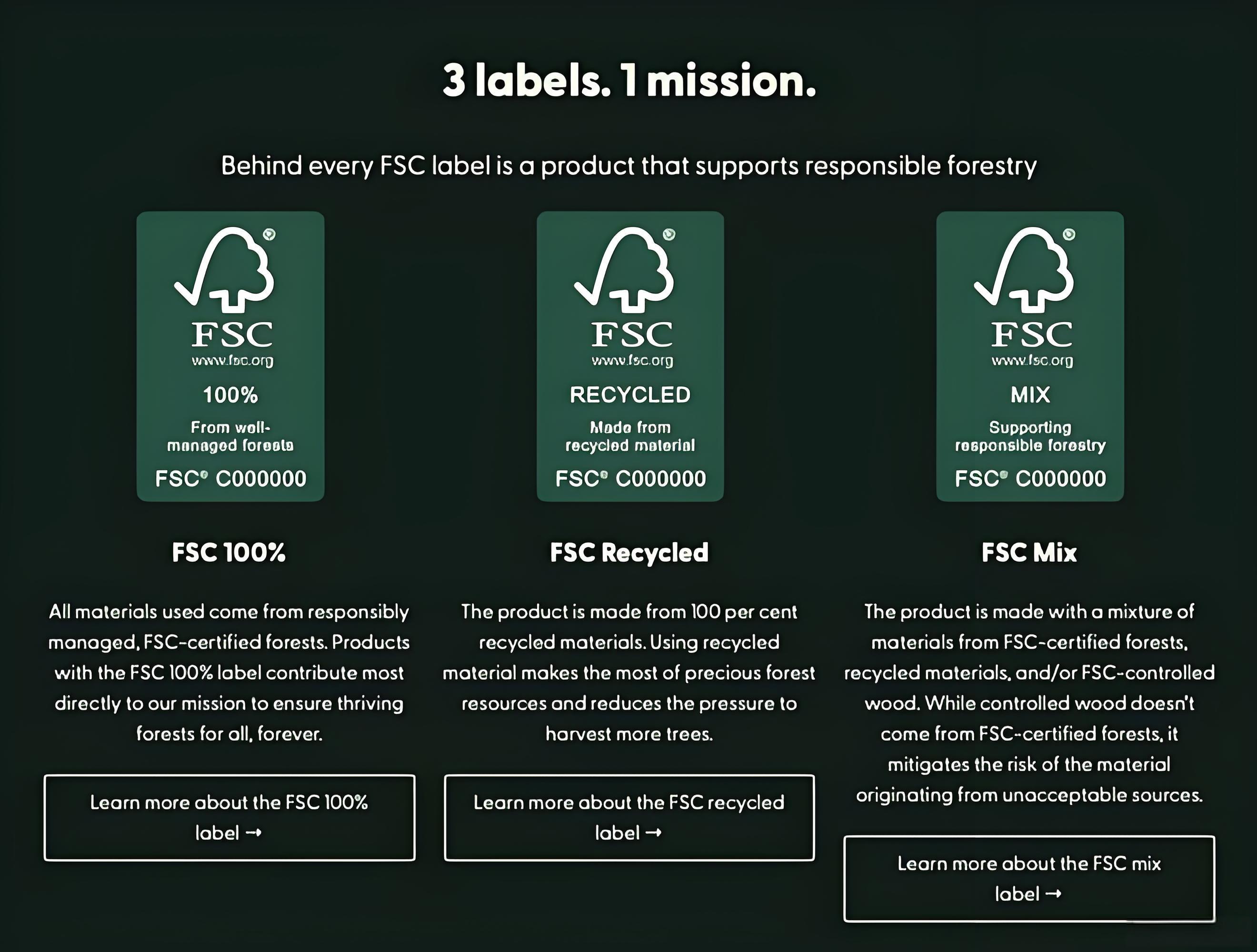Click the tree-checkmark logo on the 100% label

pos(225,269)
